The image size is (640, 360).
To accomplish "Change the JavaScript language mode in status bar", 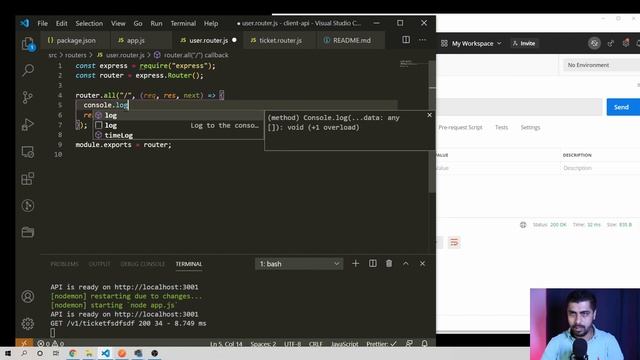I will point(344,344).
